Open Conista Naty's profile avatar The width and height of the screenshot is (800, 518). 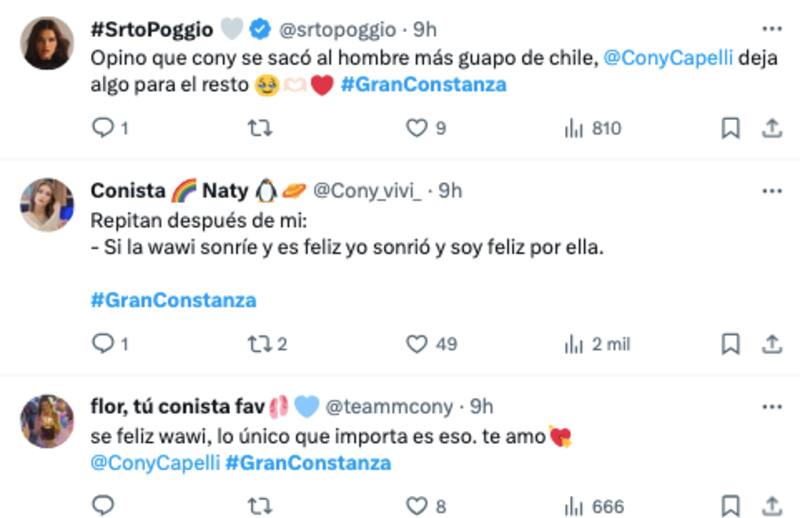pos(47,204)
